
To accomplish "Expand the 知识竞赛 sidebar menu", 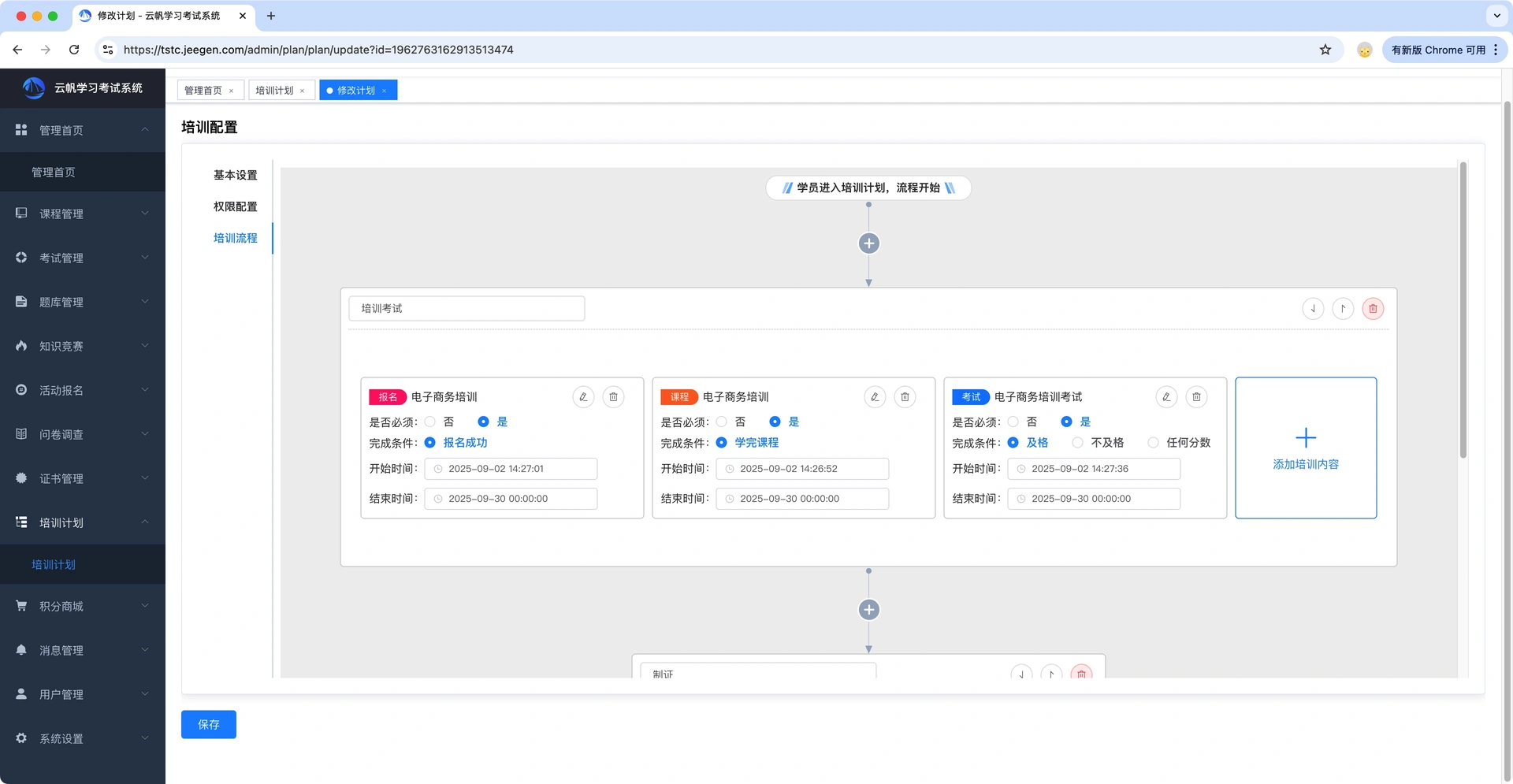I will [83, 346].
